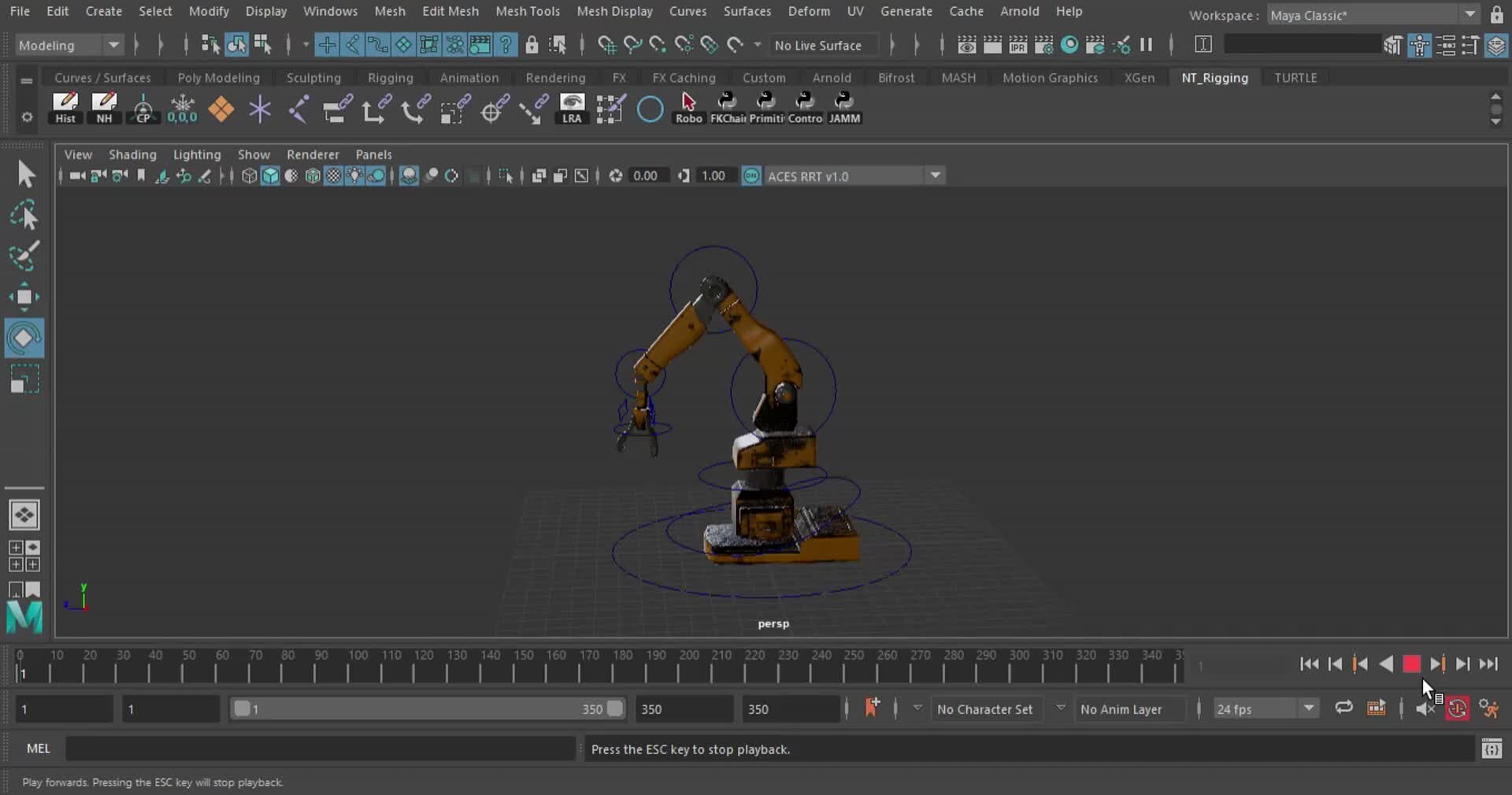
Task: Mute playback audio with the speaker icon
Action: 1425,709
